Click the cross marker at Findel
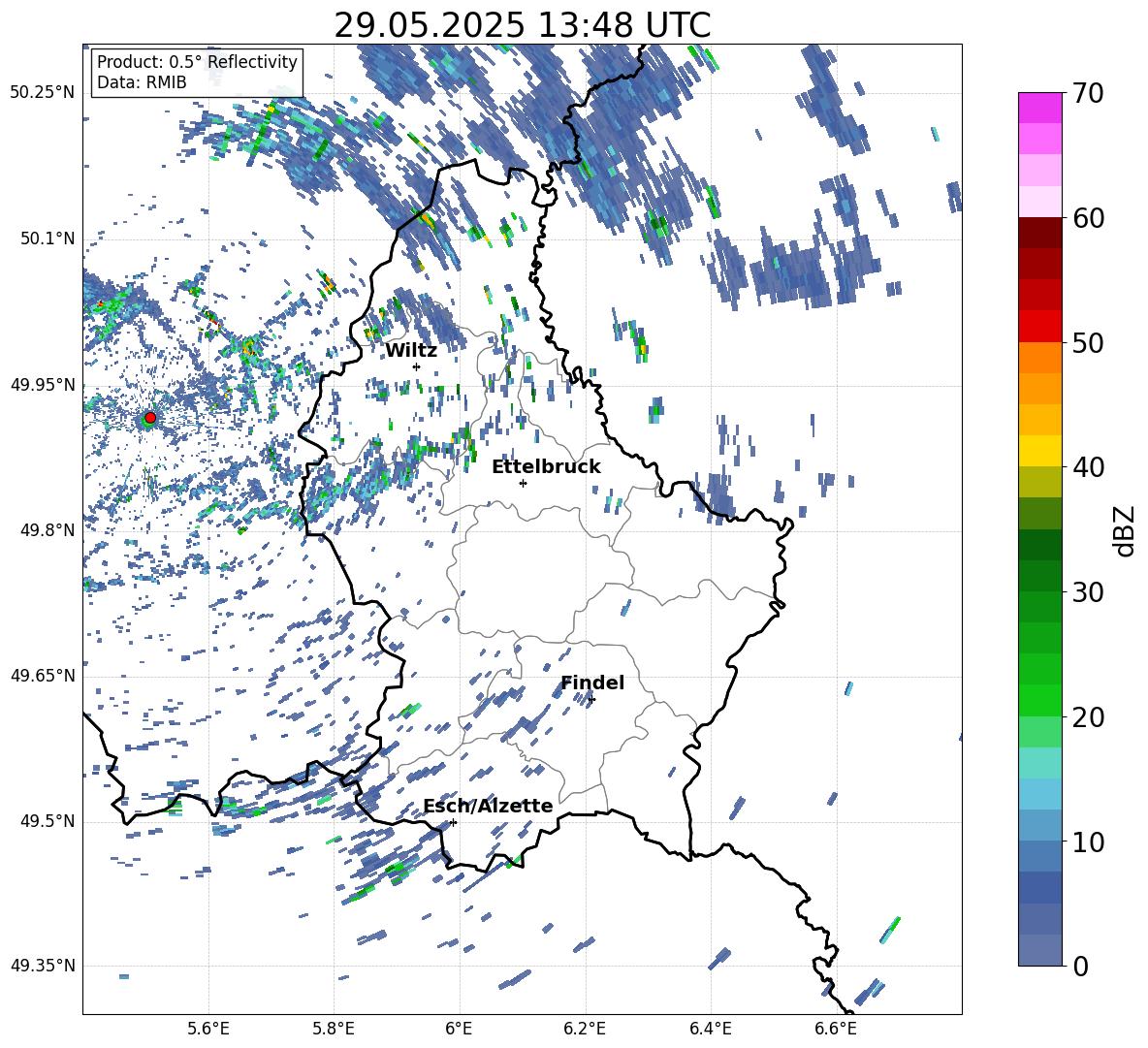The width and height of the screenshot is (1148, 1048). pos(591,700)
